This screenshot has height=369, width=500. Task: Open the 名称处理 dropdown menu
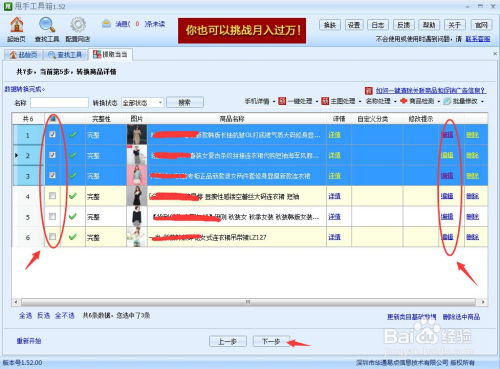point(380,101)
